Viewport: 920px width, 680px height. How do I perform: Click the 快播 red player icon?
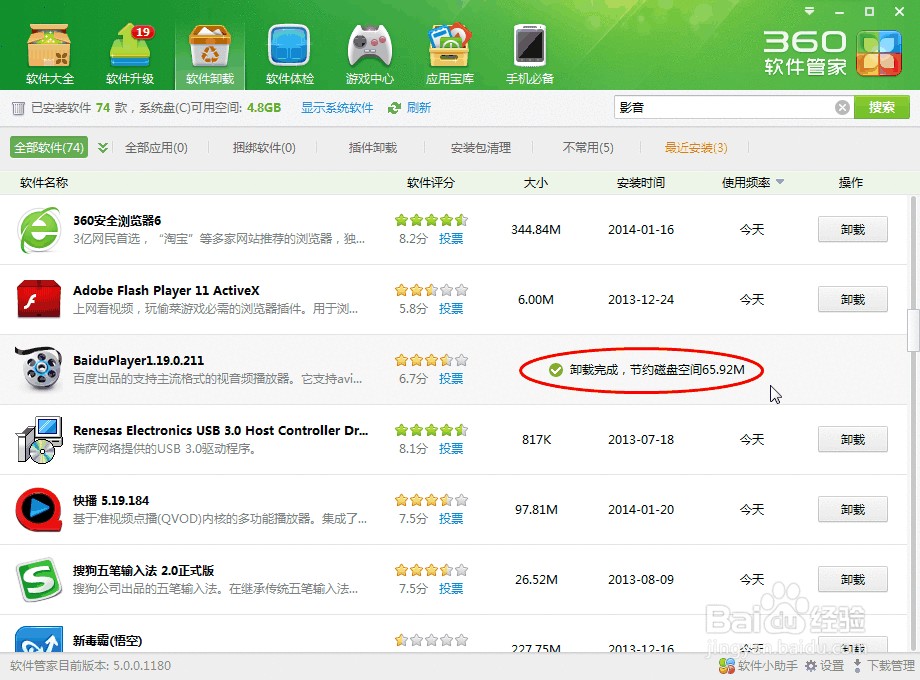(x=39, y=509)
